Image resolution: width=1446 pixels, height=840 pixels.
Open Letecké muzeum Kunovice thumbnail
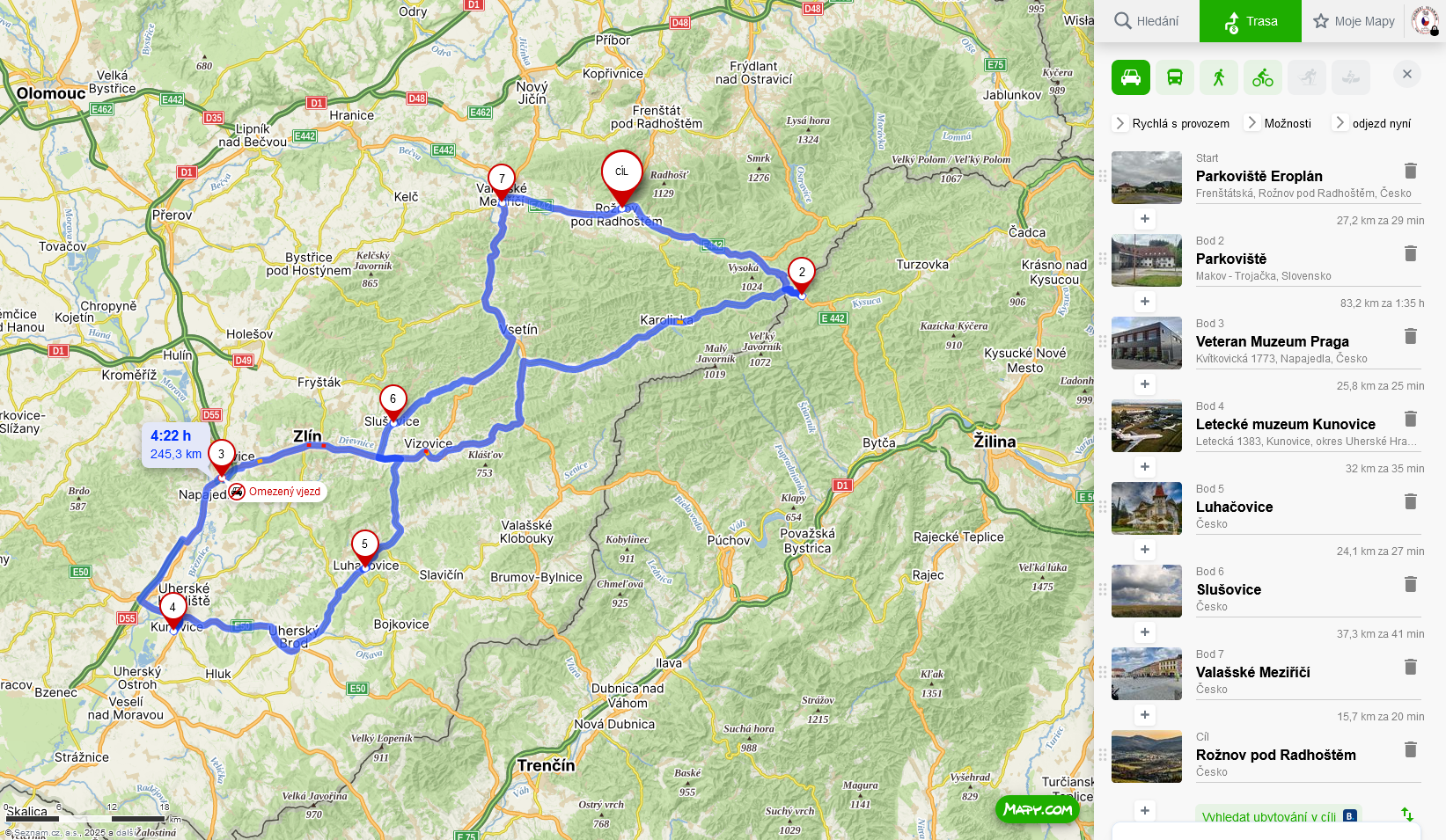(1146, 426)
